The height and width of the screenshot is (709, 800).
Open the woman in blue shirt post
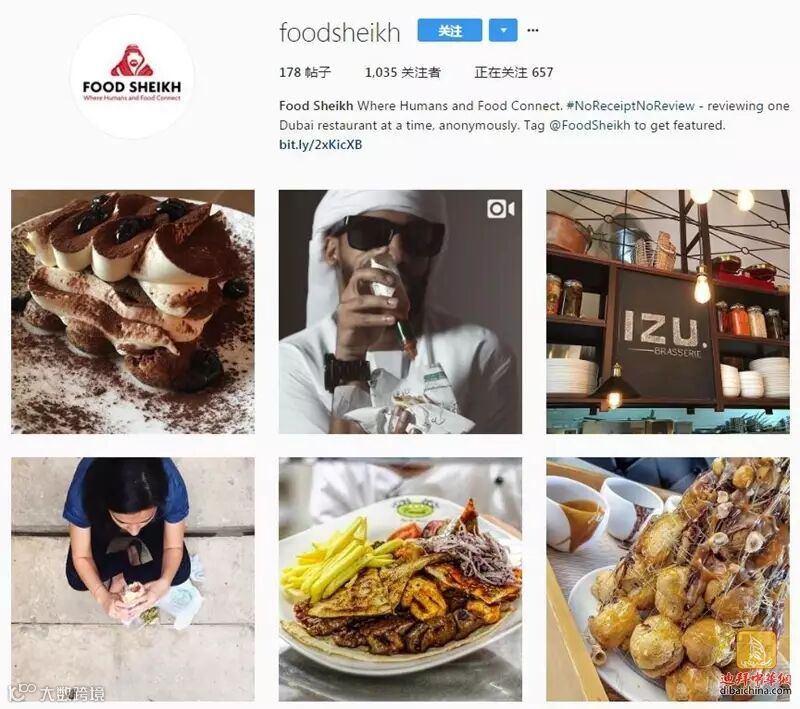pyautogui.click(x=133, y=579)
